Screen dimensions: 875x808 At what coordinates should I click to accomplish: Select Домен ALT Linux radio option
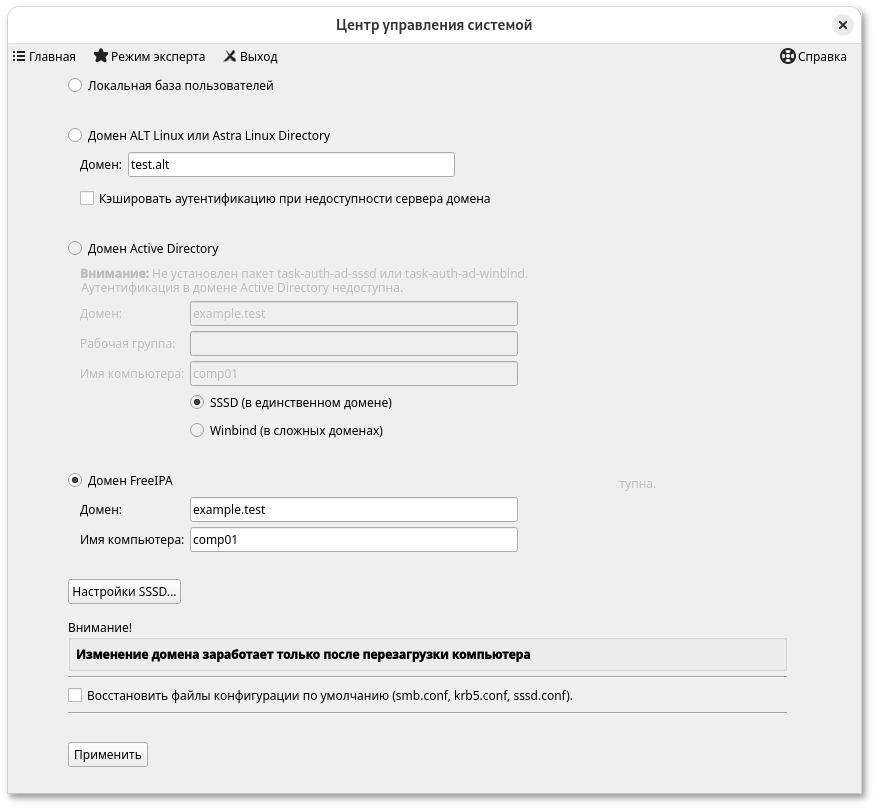tap(75, 136)
